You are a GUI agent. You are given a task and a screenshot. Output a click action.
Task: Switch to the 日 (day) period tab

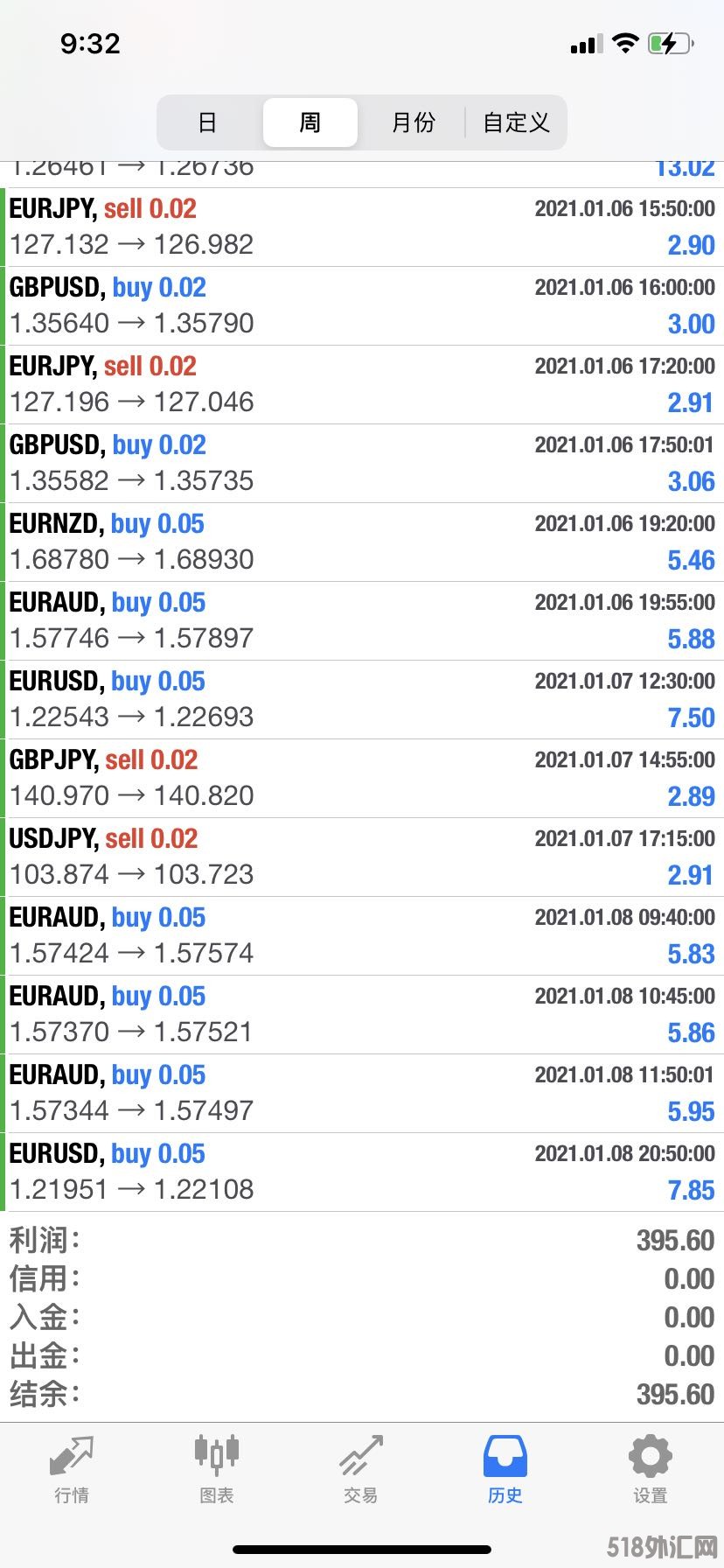(208, 122)
